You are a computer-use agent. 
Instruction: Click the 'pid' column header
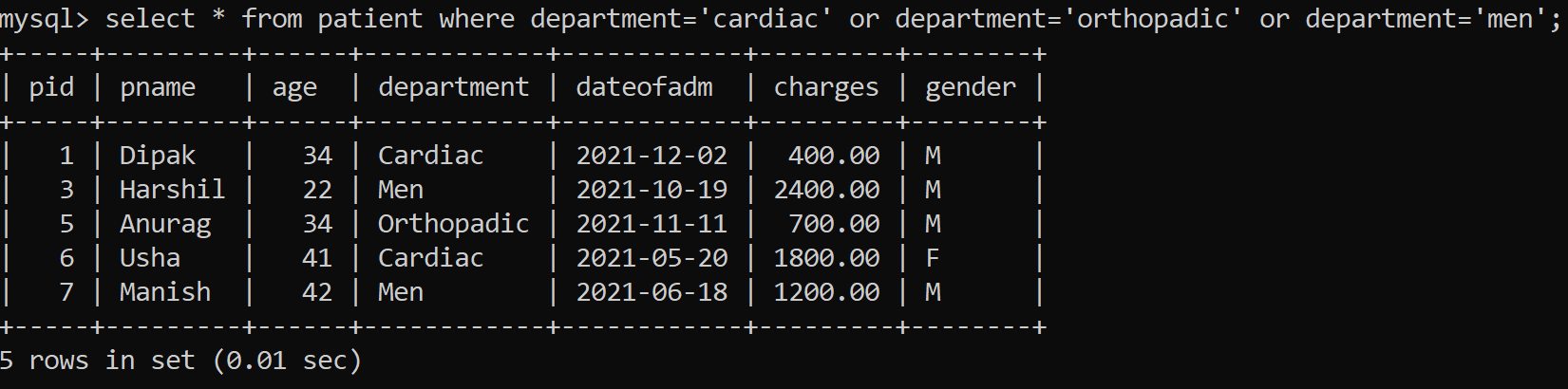51,88
